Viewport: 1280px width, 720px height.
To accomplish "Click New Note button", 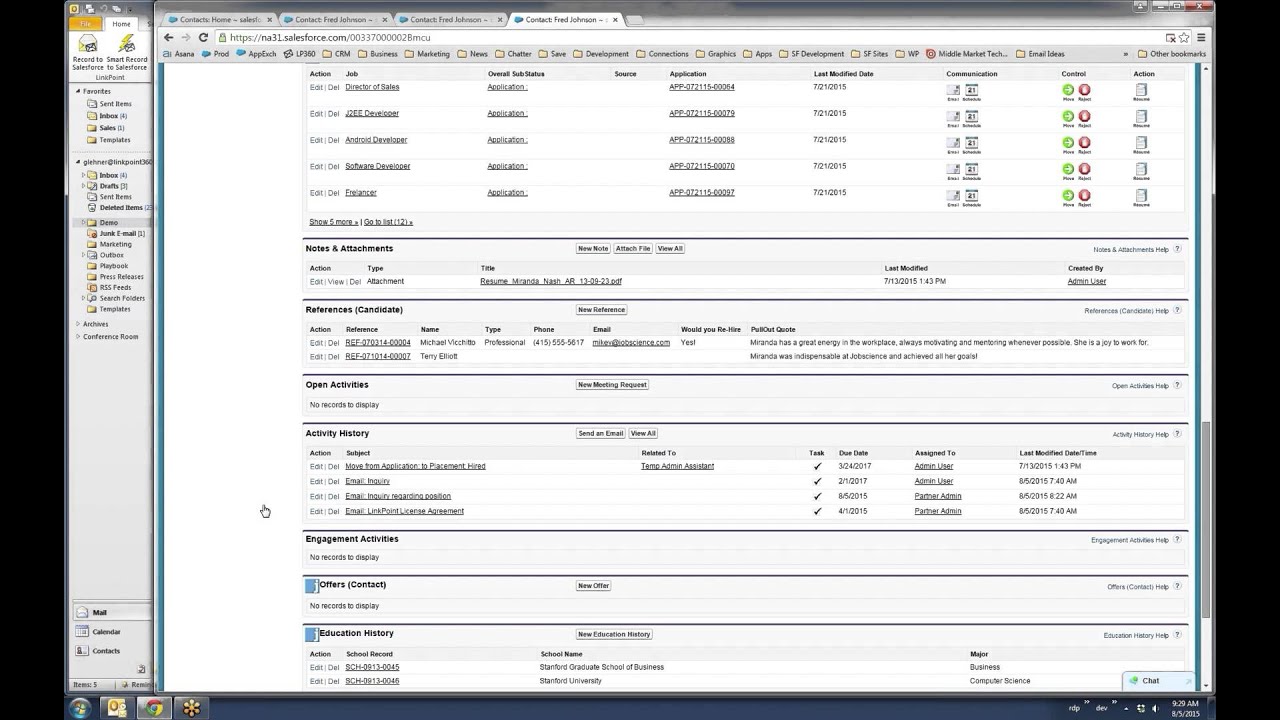I will click(x=593, y=249).
